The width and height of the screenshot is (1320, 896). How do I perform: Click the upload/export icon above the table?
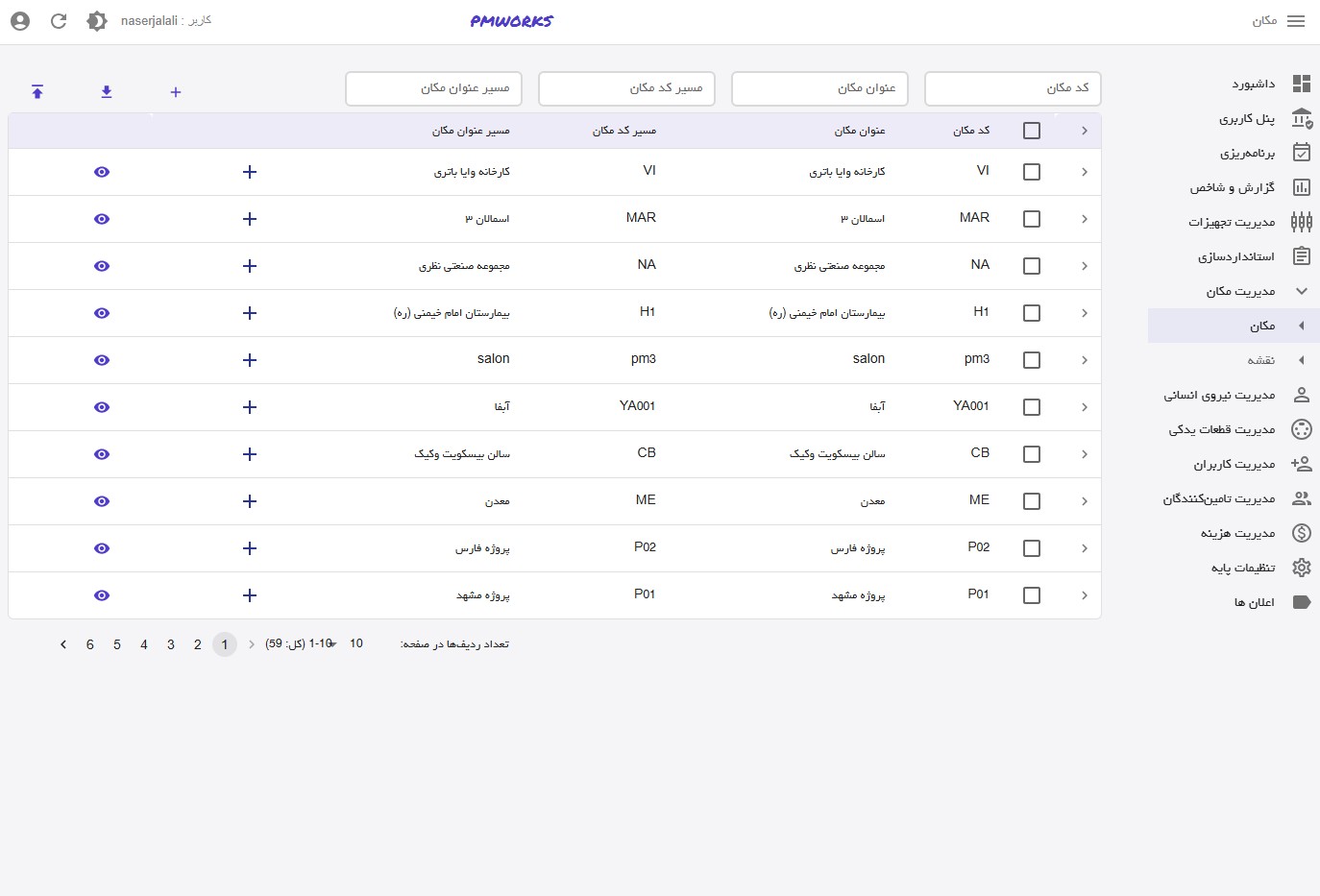pyautogui.click(x=37, y=91)
